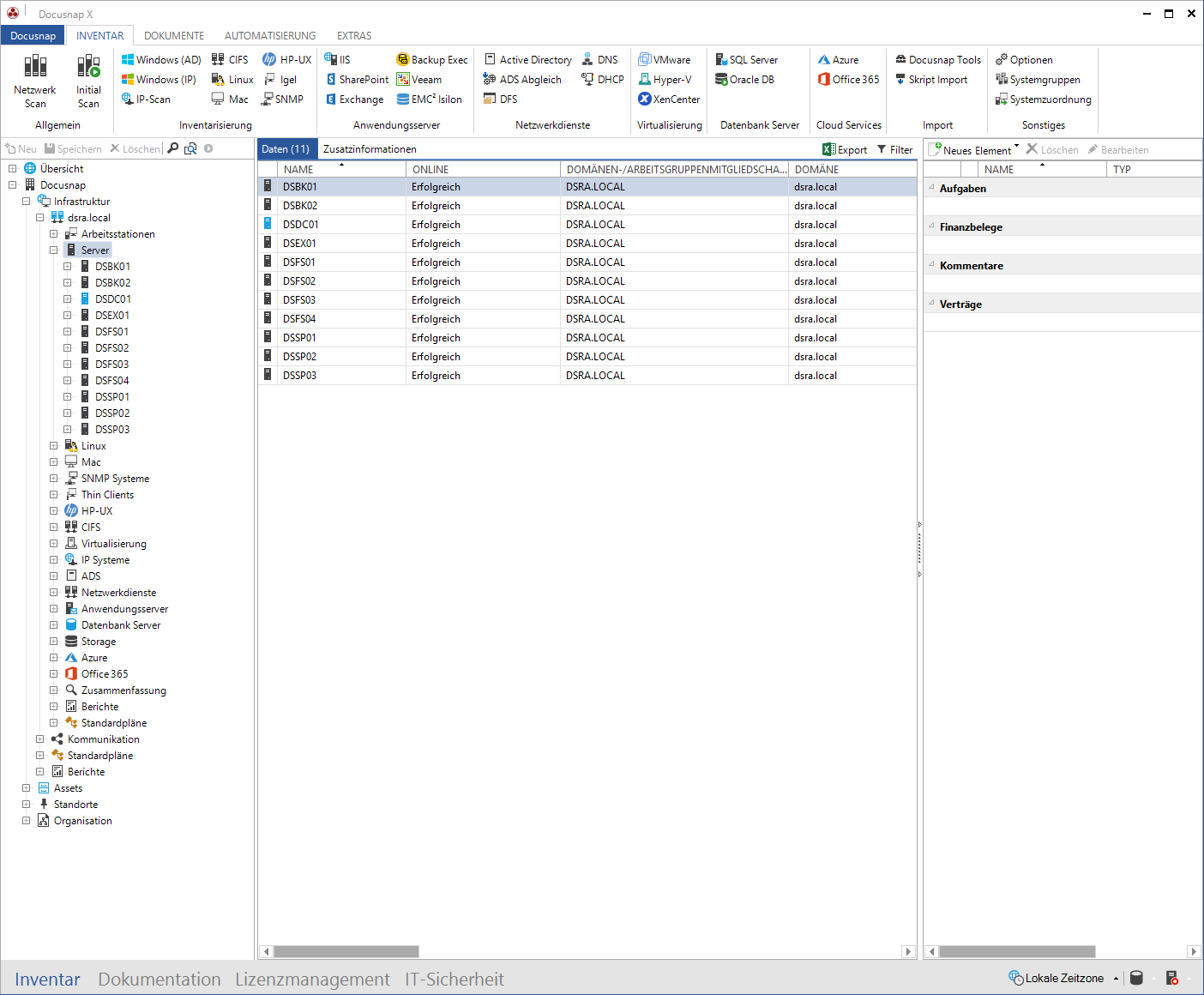1204x995 pixels.
Task: Click Neues Element dropdown
Action: point(974,149)
